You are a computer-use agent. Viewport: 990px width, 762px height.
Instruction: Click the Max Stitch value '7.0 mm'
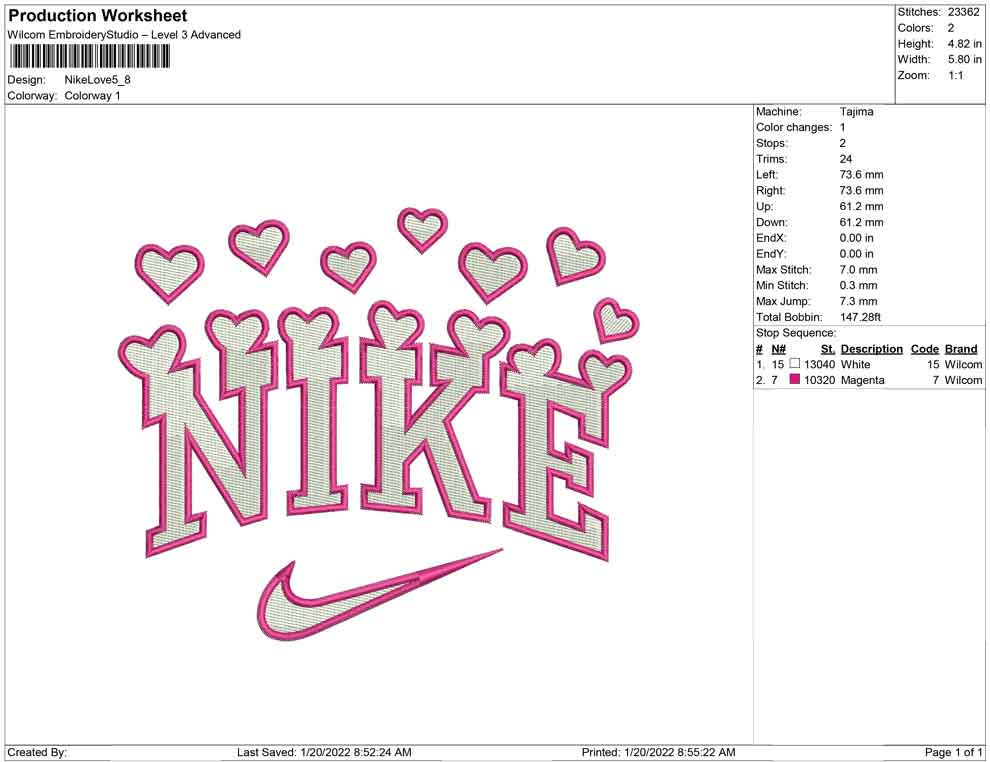[x=858, y=270]
